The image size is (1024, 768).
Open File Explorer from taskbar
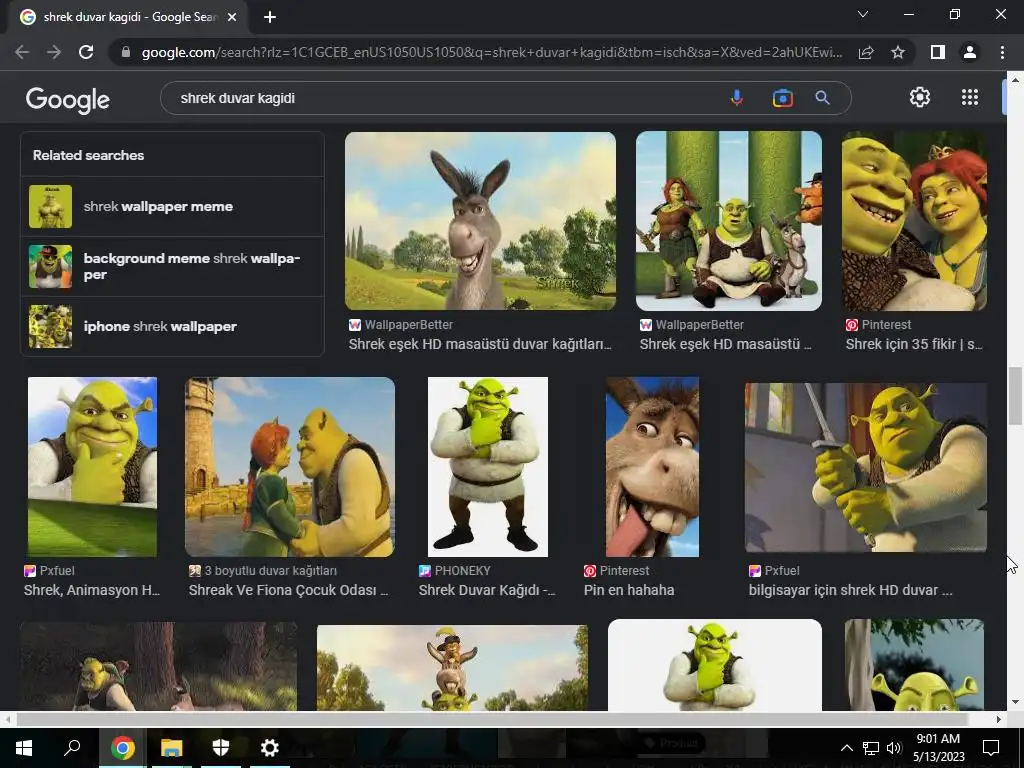pyautogui.click(x=172, y=747)
